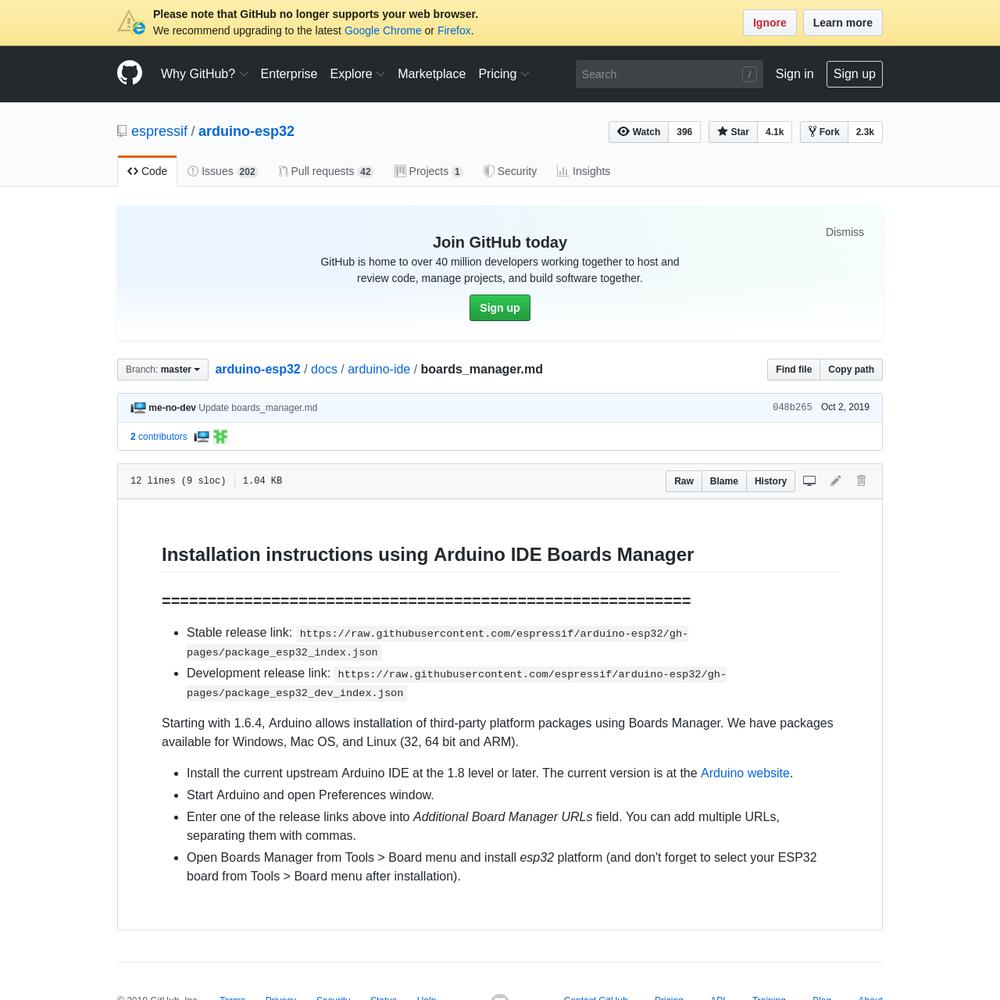Ignore the unsupported browser warning
Viewport: 1000px width, 1000px height.
point(769,23)
